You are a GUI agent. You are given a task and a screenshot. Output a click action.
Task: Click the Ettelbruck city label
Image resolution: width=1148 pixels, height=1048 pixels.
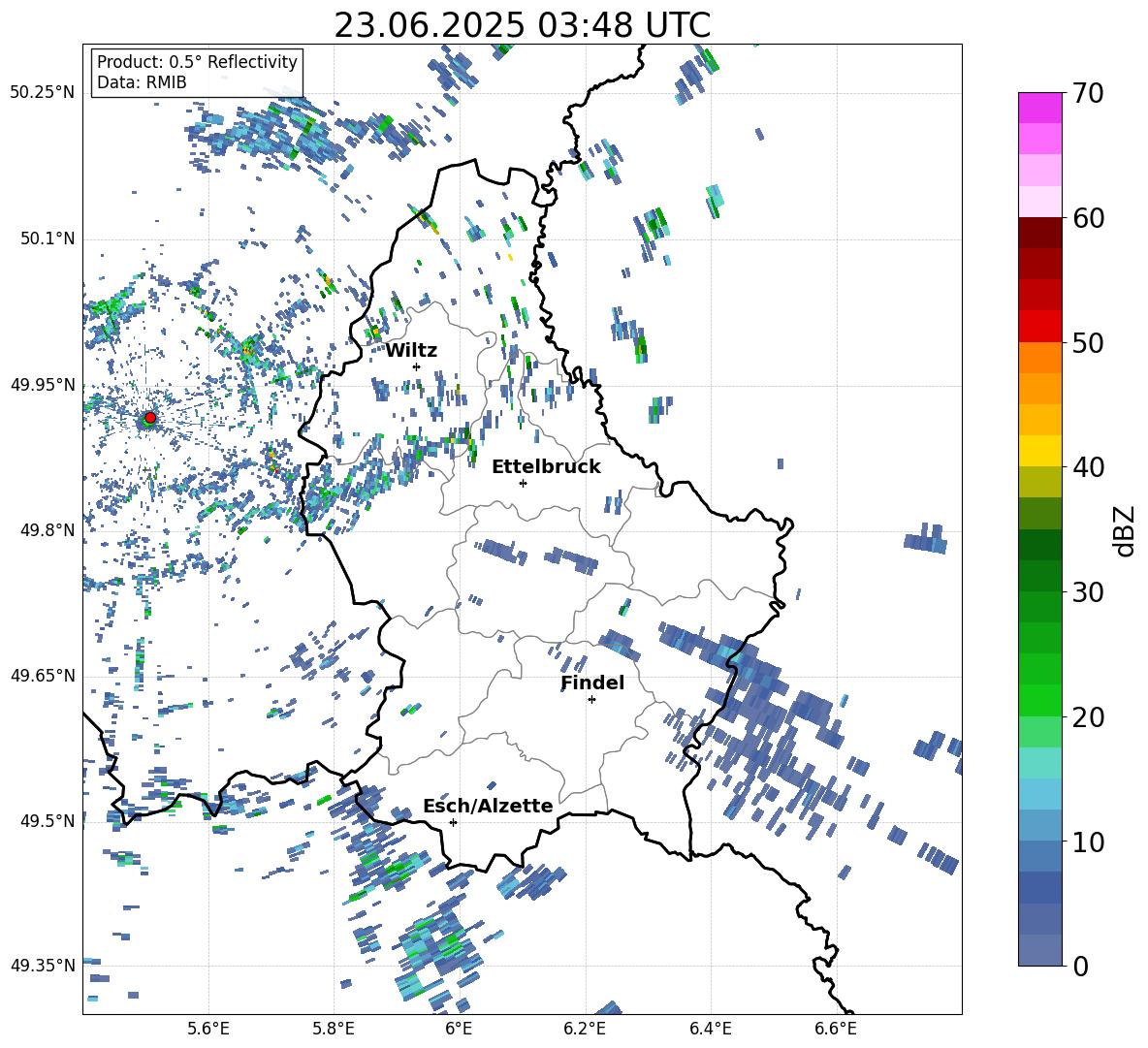tap(546, 467)
